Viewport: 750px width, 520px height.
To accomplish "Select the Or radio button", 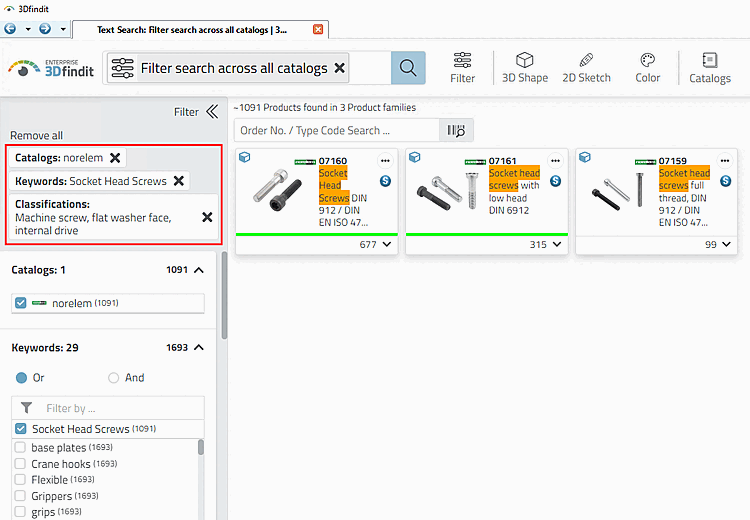I will (22, 378).
